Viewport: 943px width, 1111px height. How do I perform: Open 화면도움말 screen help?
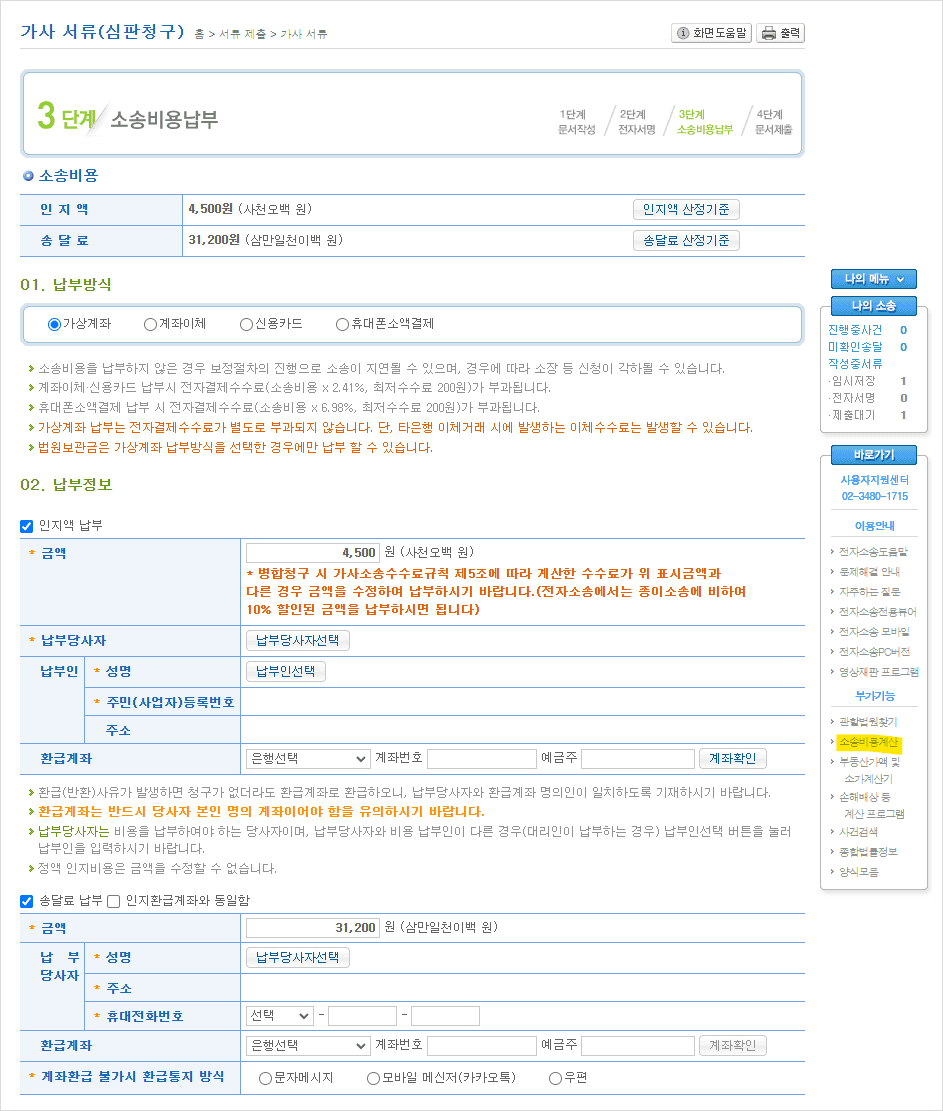(711, 33)
